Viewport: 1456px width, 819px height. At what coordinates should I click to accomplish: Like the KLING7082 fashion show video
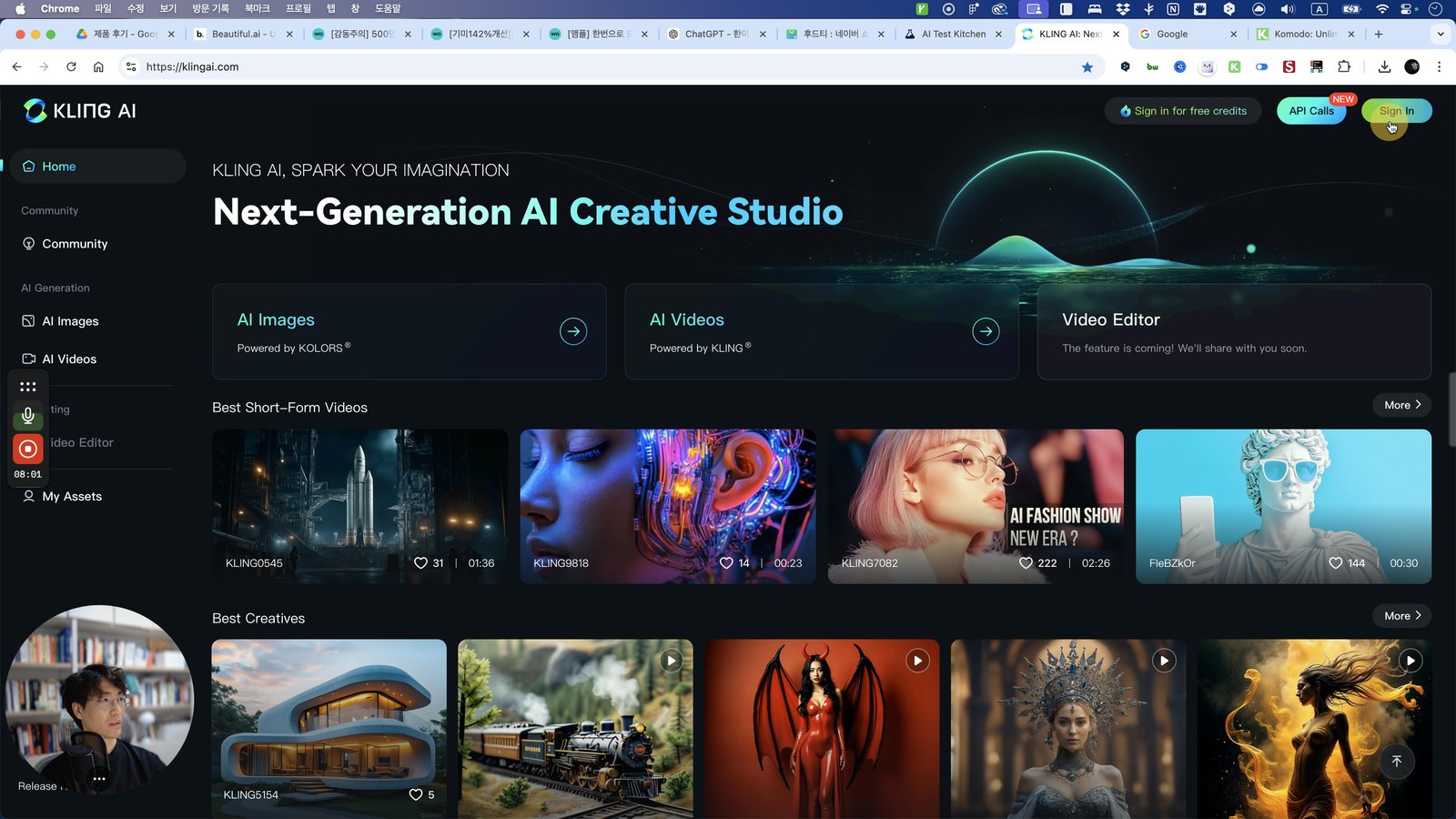coord(1026,563)
